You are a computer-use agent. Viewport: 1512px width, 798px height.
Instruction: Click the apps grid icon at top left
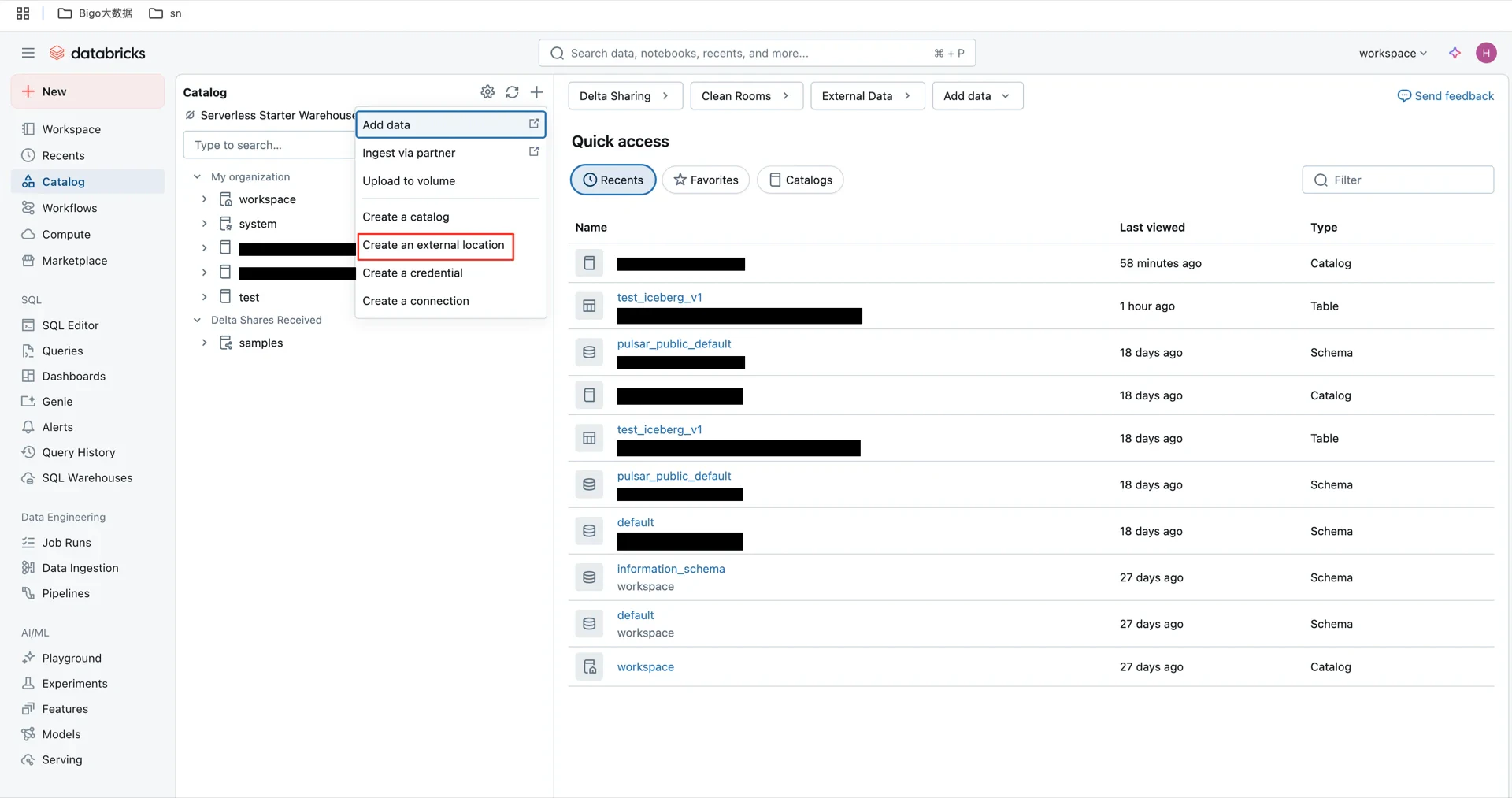tap(23, 13)
